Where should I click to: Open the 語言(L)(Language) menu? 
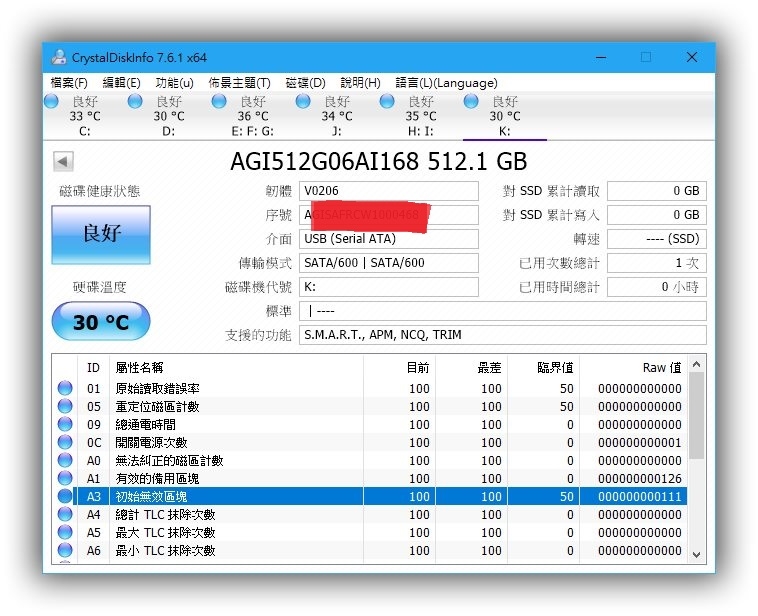(446, 83)
